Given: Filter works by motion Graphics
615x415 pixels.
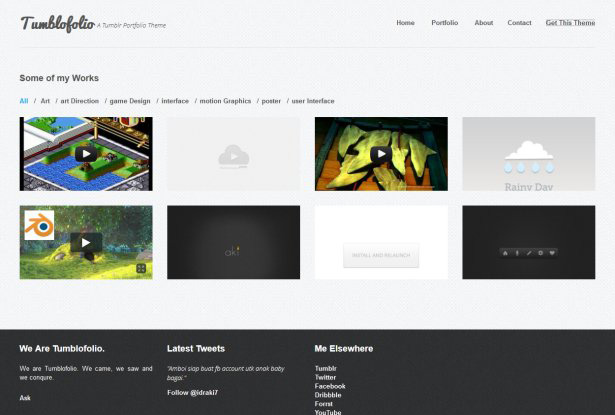Looking at the screenshot, I should (x=225, y=101).
